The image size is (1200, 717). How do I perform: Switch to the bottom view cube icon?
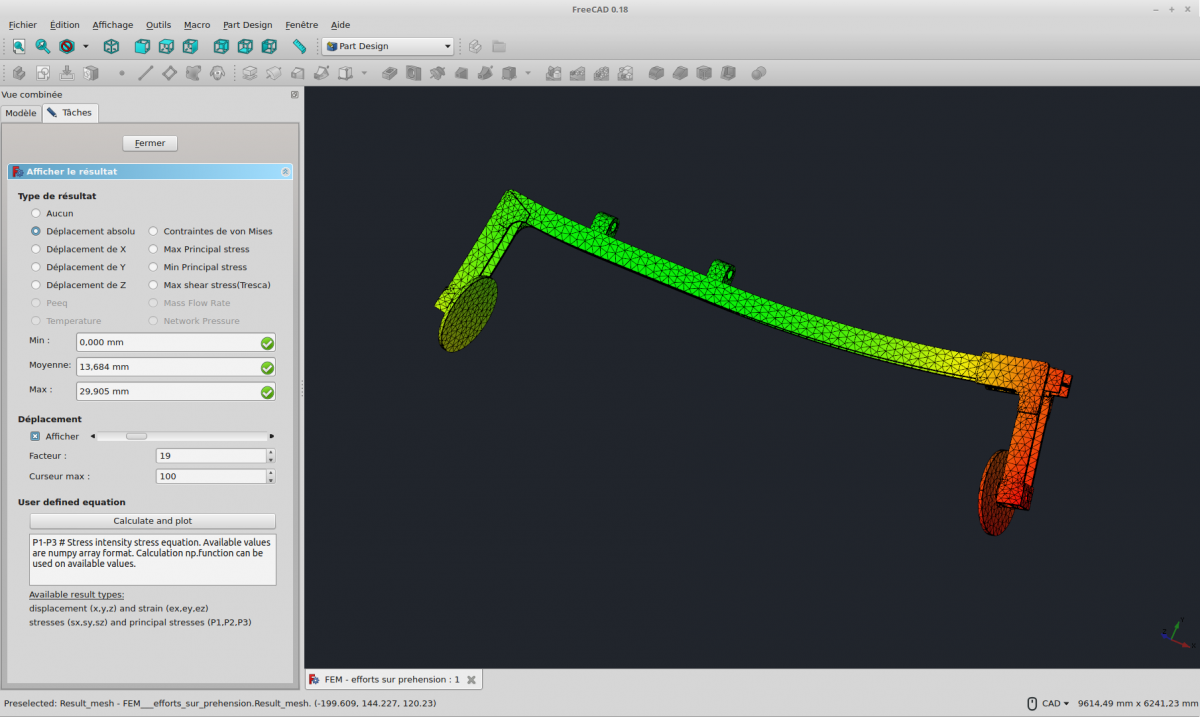click(x=245, y=46)
